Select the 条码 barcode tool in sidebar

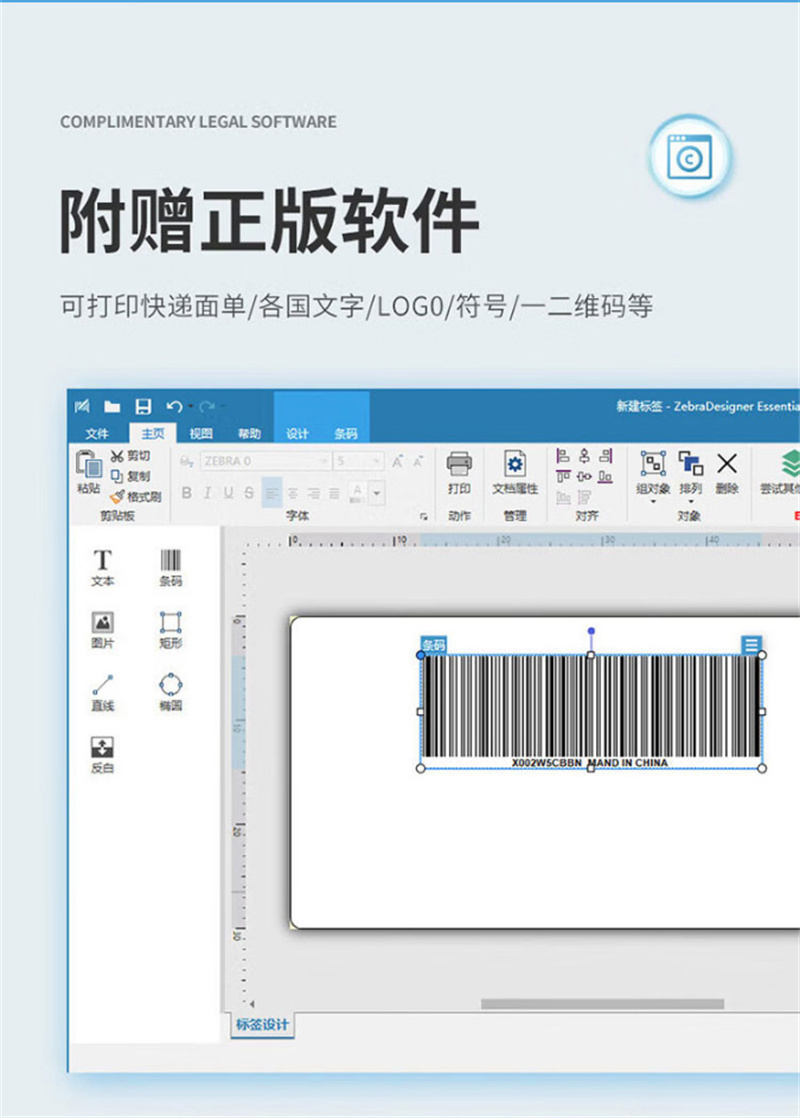(170, 568)
